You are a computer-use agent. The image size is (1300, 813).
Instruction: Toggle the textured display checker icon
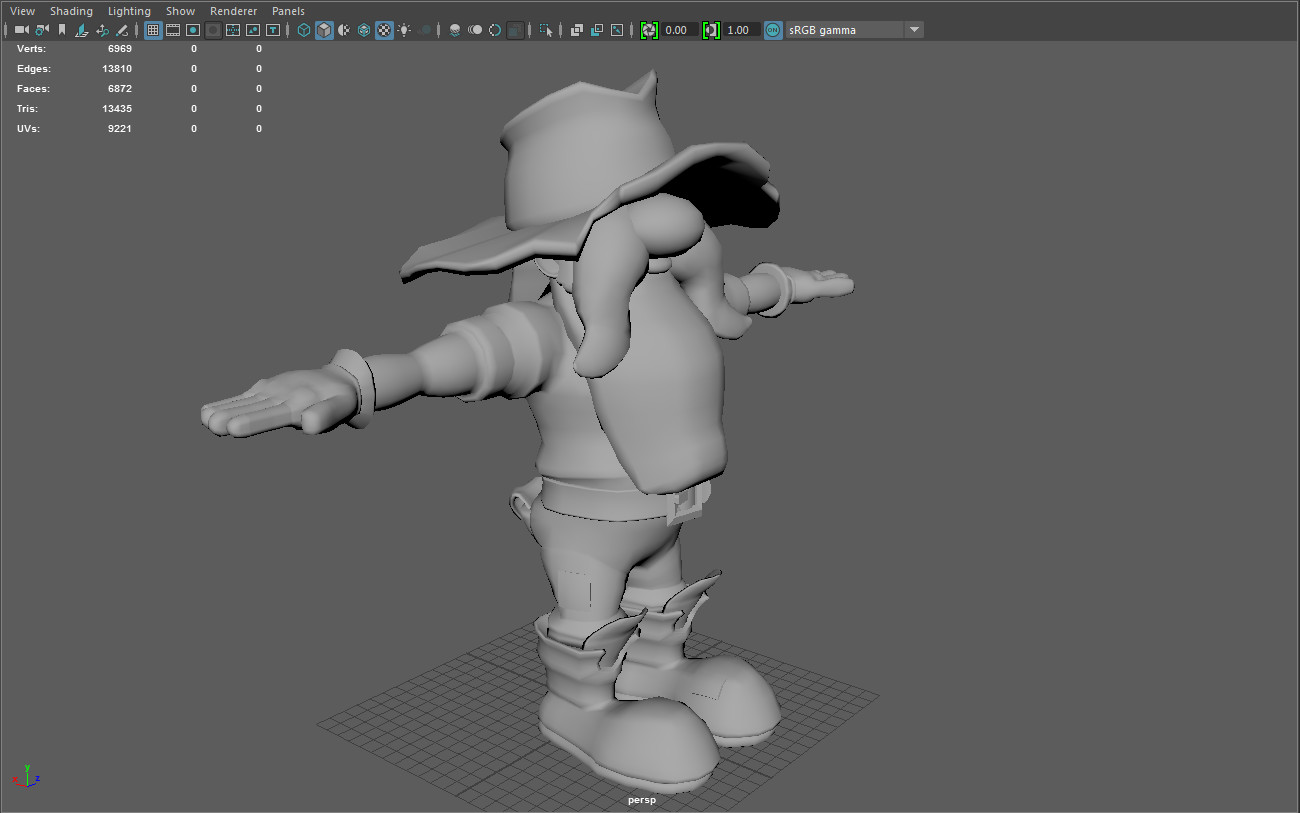click(384, 30)
